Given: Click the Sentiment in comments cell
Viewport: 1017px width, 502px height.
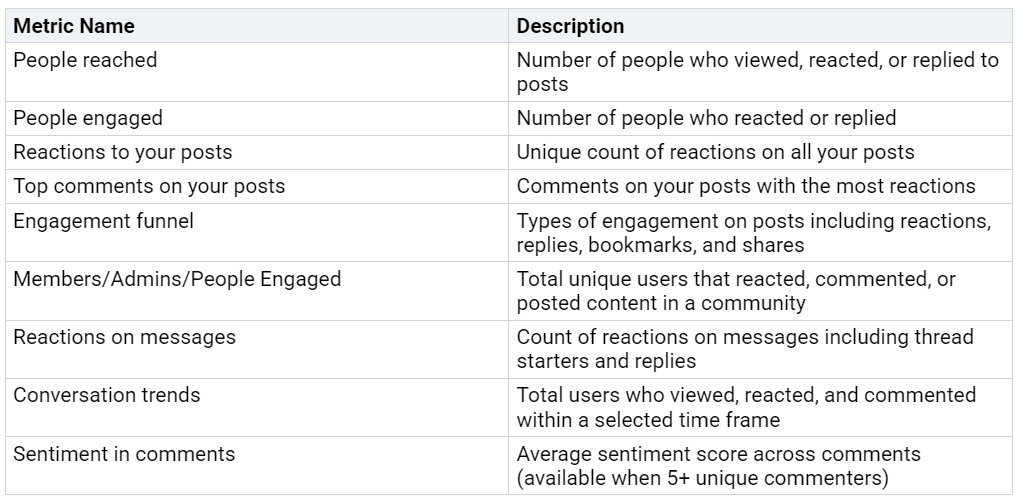Looking at the screenshot, I should (257, 466).
